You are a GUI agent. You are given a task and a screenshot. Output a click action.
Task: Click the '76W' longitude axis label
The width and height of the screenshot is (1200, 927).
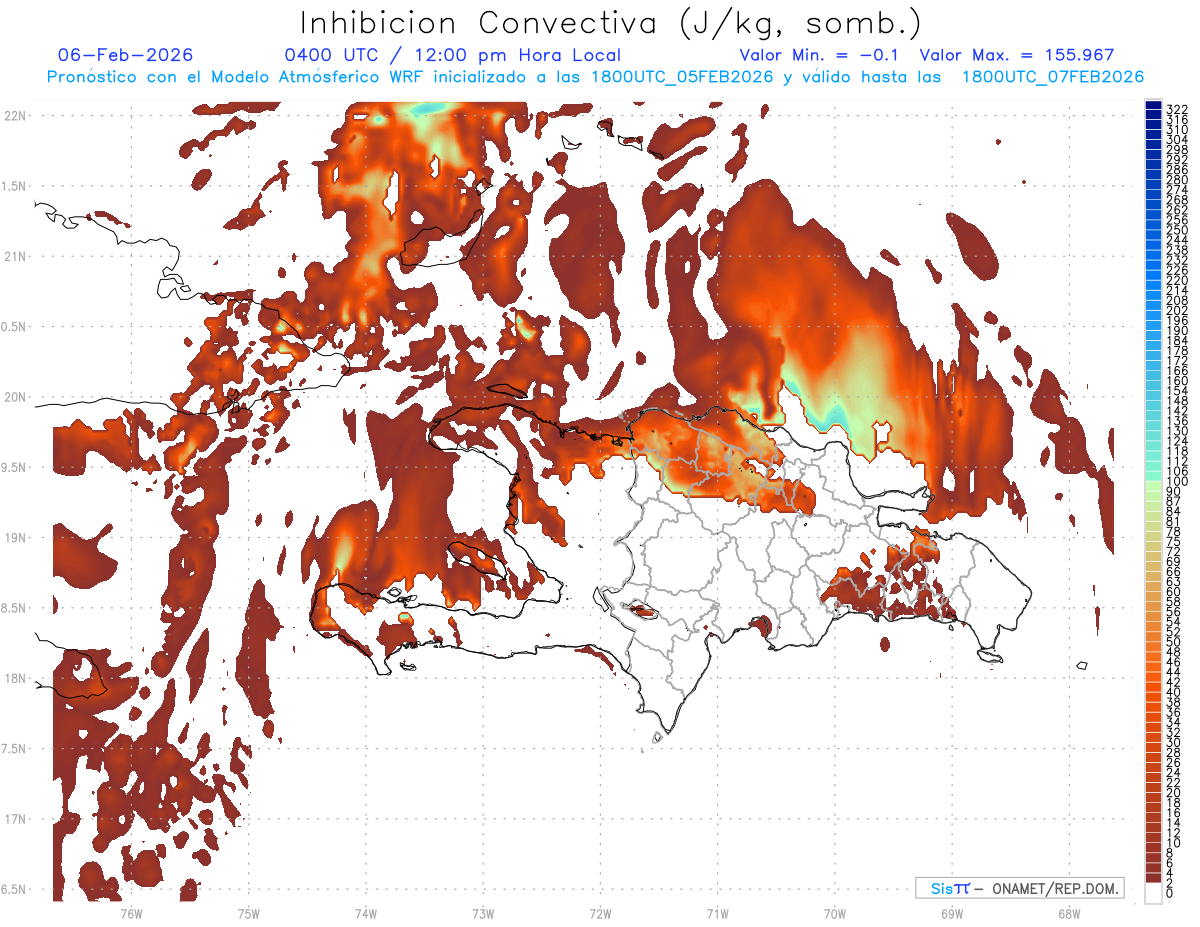(131, 913)
